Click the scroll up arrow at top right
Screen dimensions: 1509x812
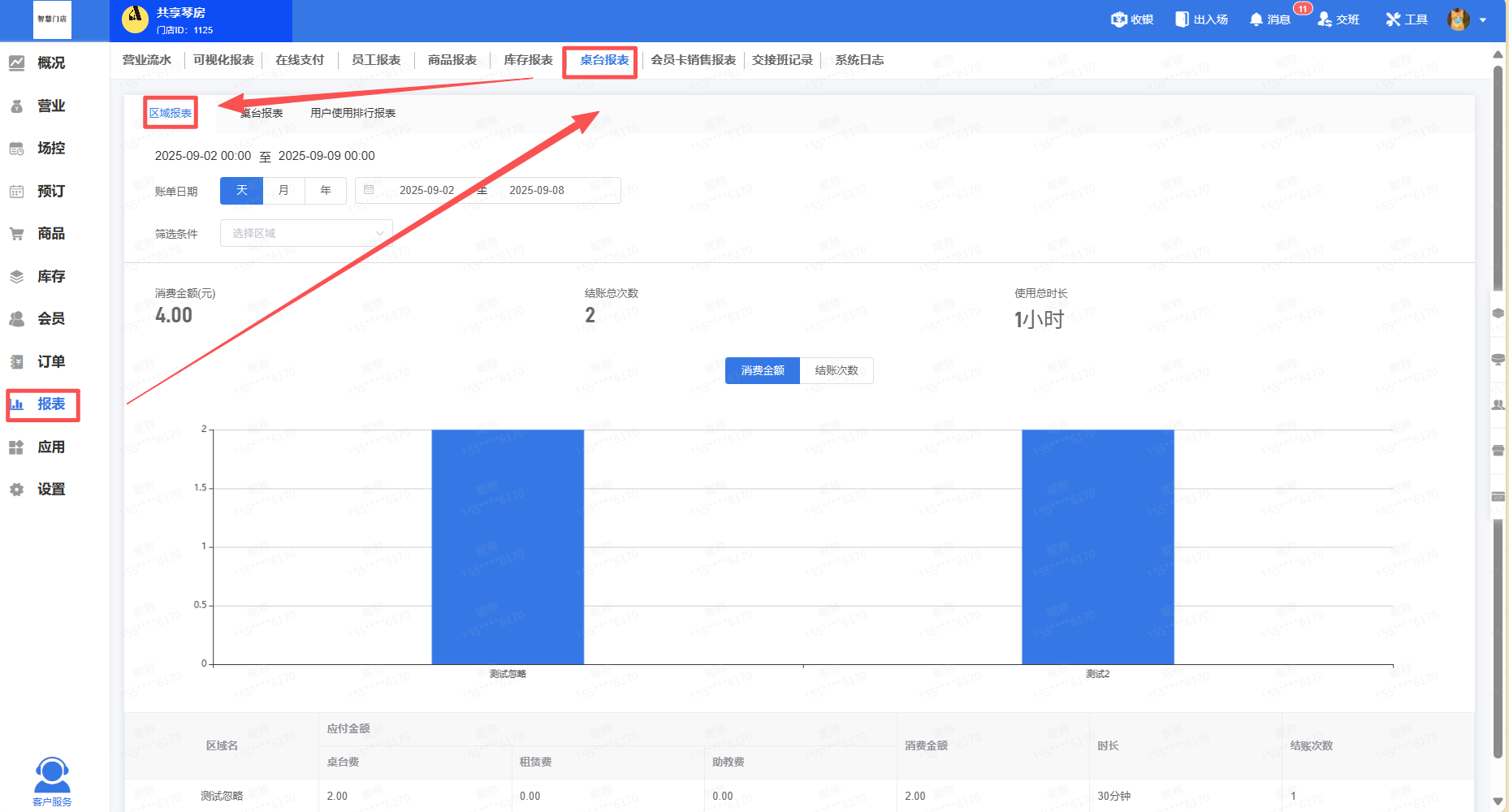(x=1498, y=54)
